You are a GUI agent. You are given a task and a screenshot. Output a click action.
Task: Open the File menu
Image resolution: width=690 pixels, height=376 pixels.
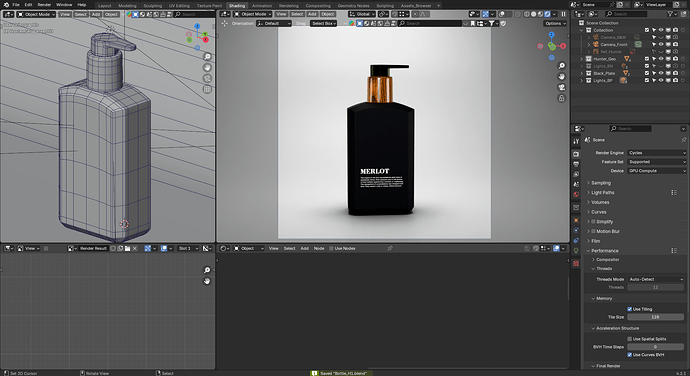[x=16, y=5]
